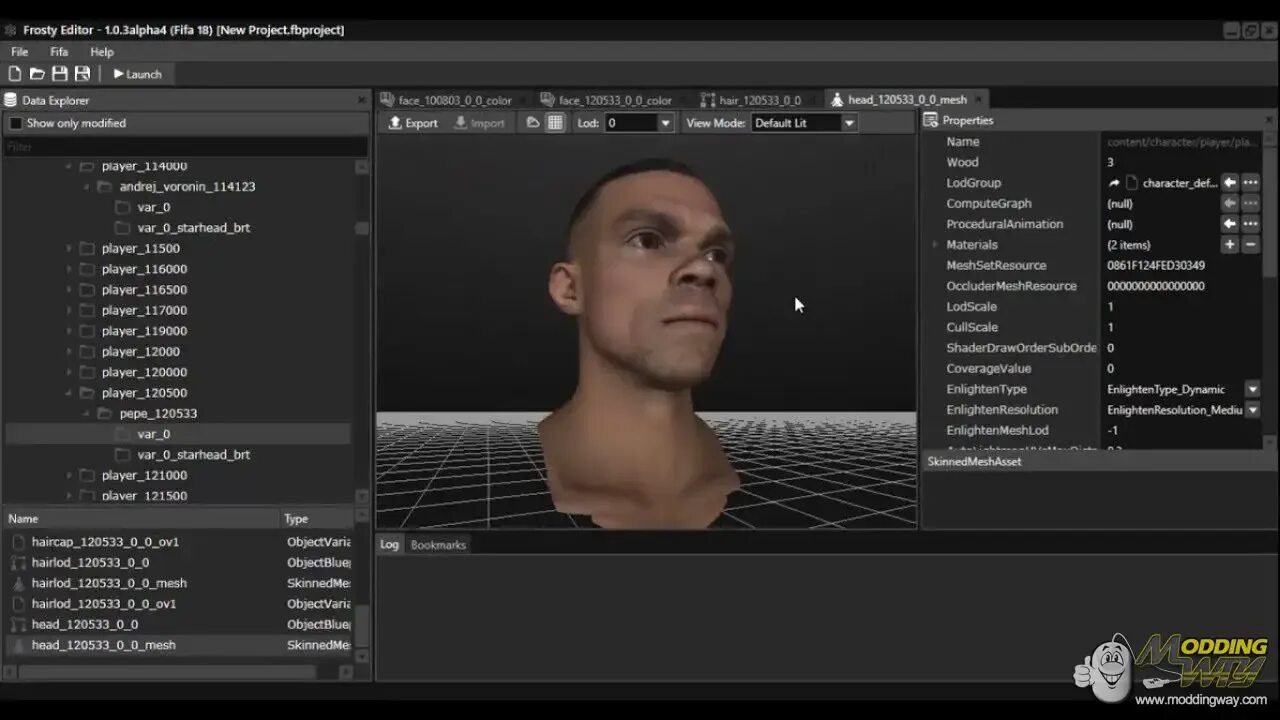The width and height of the screenshot is (1280, 720).
Task: Click the icon left of the grid toggle
Action: [533, 123]
